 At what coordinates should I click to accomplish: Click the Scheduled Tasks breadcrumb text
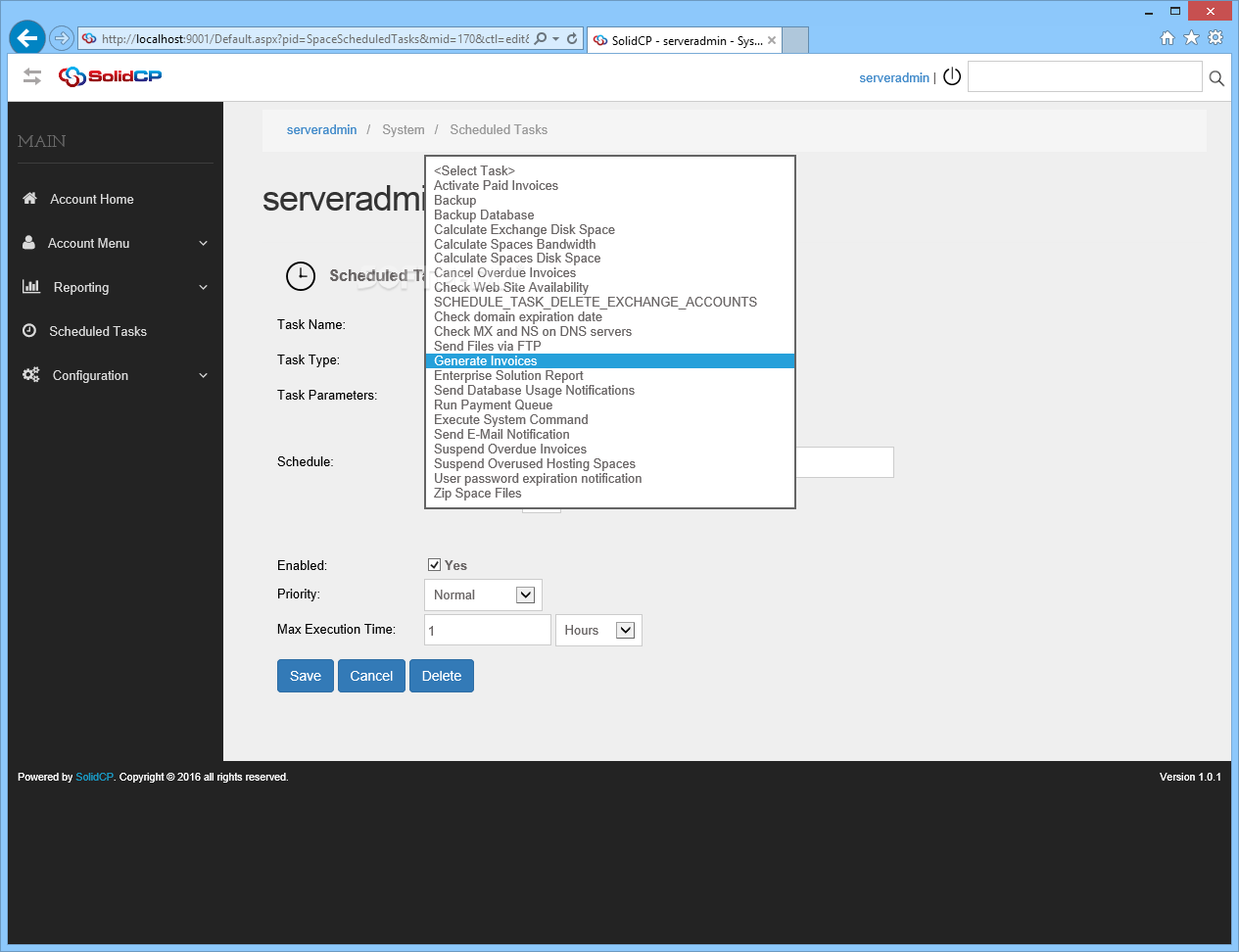[499, 129]
